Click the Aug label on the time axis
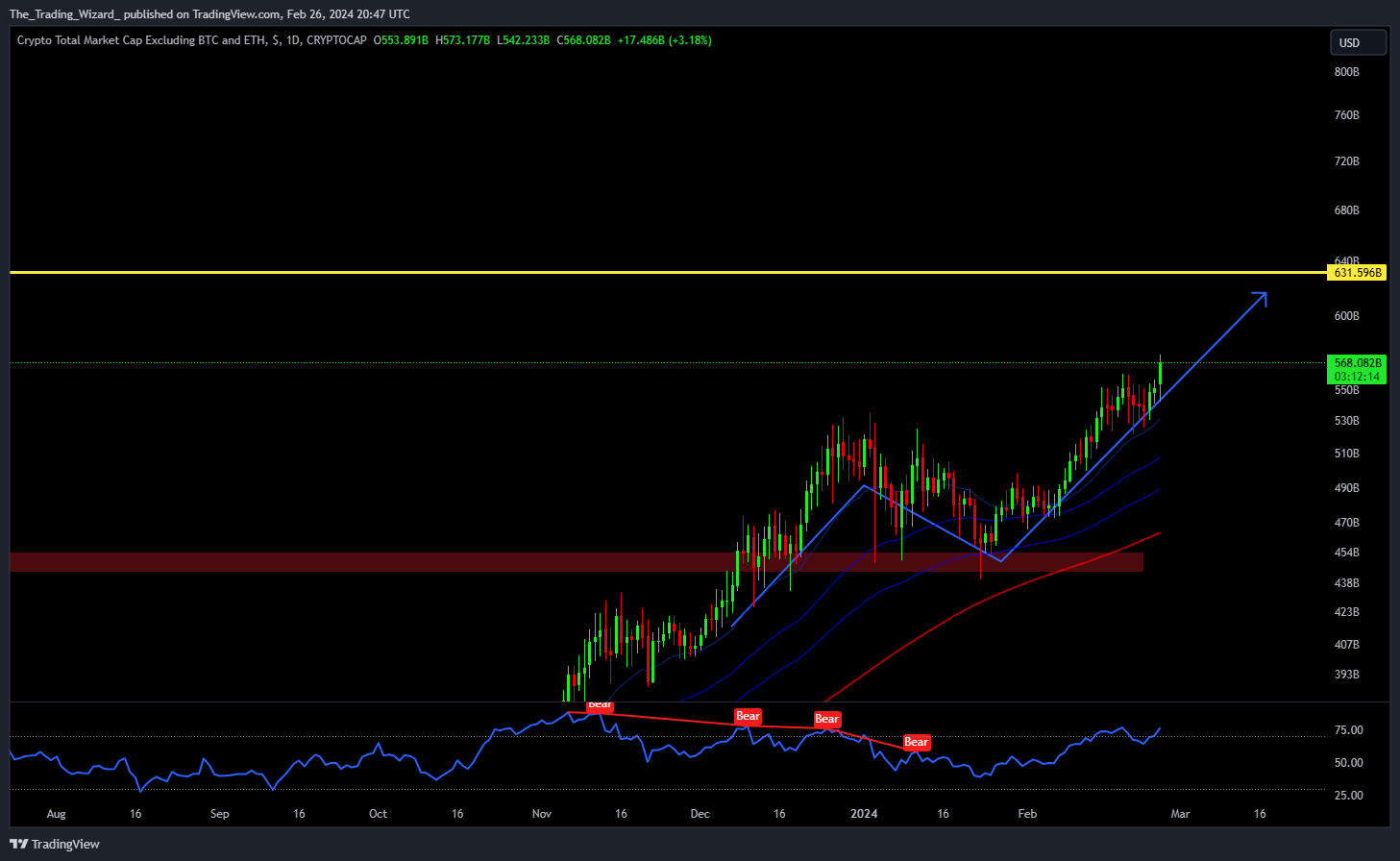This screenshot has width=1400, height=861. [x=57, y=814]
